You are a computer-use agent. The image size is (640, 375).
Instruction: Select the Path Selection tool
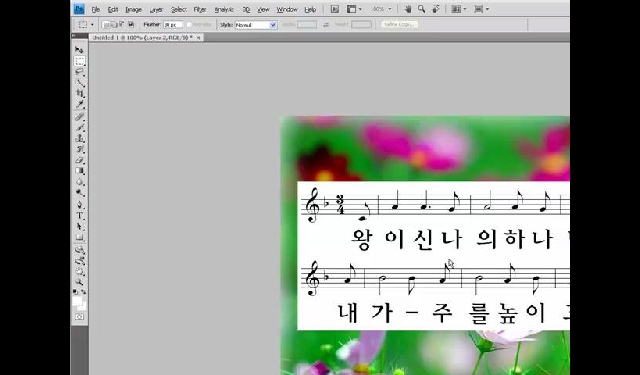pos(80,226)
